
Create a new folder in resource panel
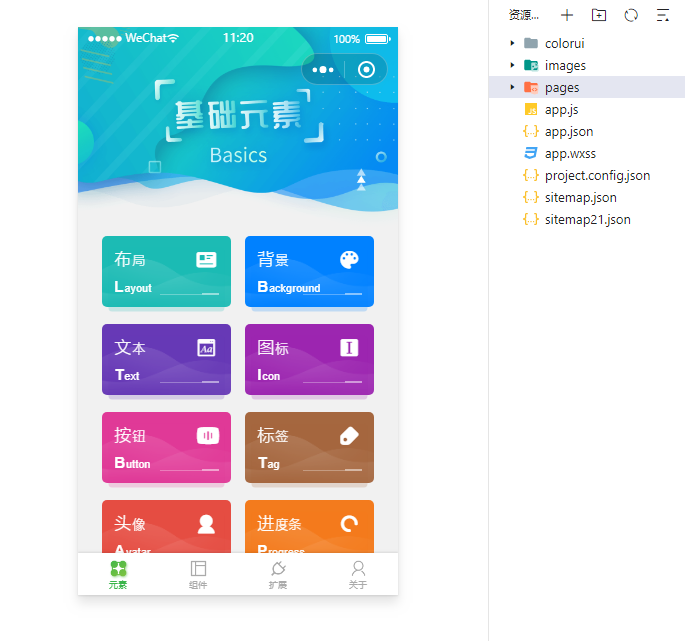[599, 15]
